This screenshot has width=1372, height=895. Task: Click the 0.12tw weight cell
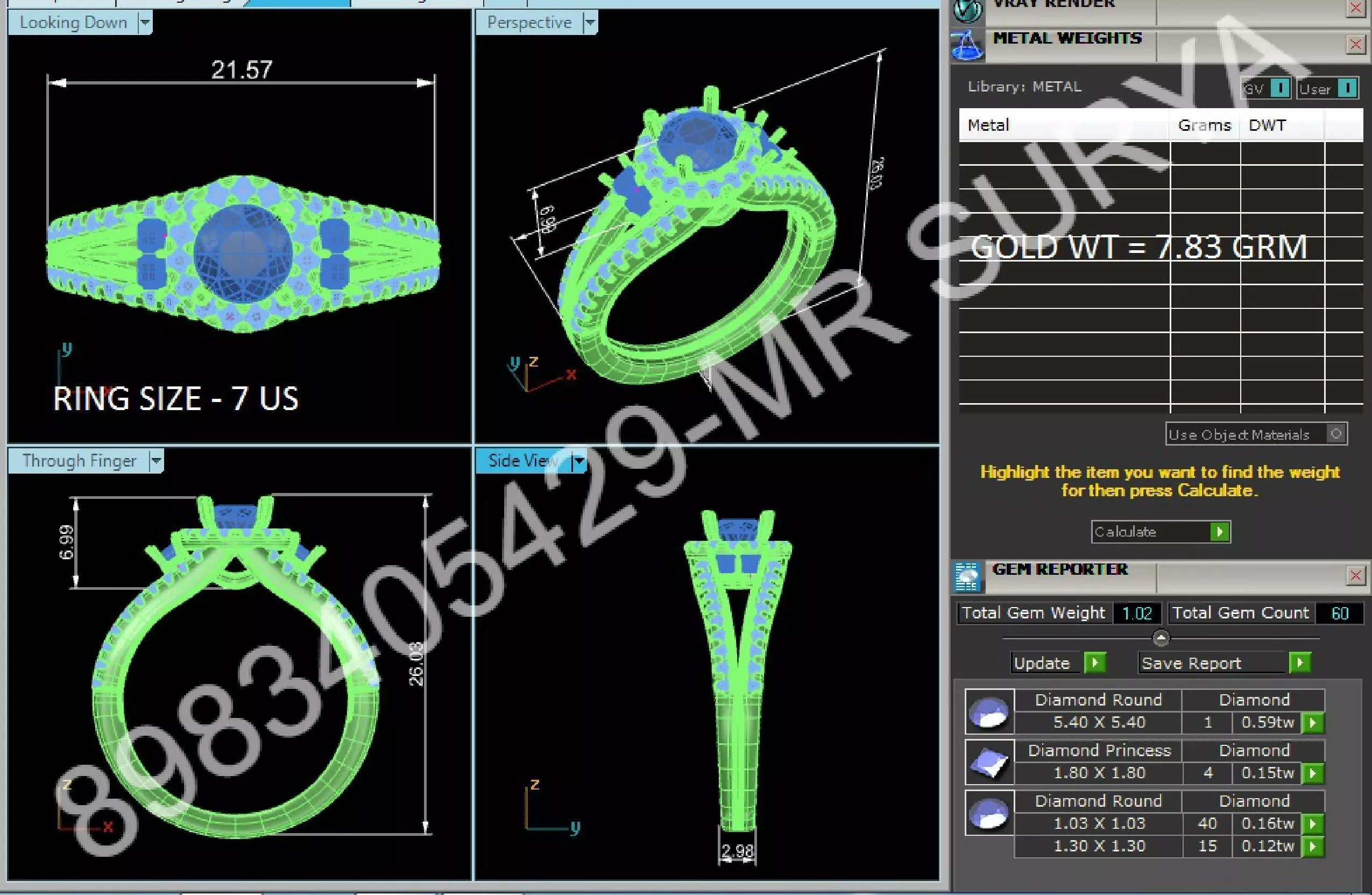point(1268,846)
